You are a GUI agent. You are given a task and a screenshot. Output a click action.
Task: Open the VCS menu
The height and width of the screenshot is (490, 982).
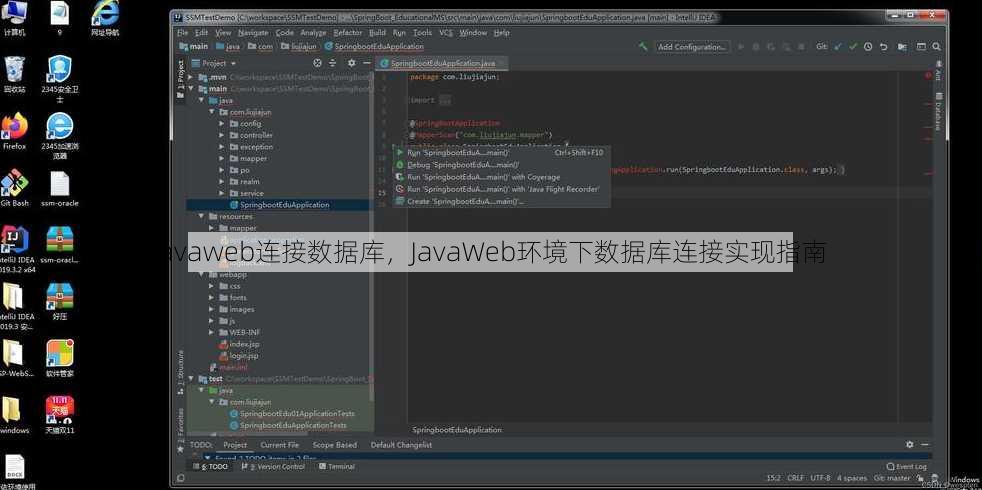tap(445, 32)
